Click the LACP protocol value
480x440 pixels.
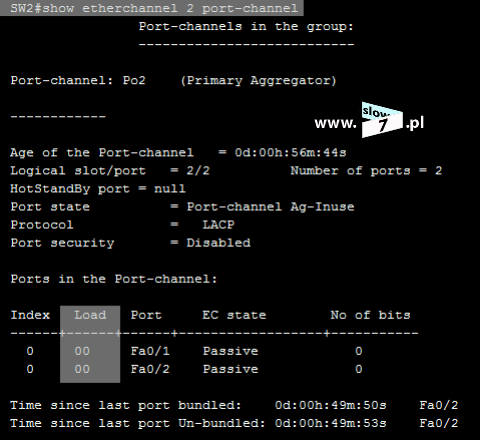pyautogui.click(x=218, y=225)
